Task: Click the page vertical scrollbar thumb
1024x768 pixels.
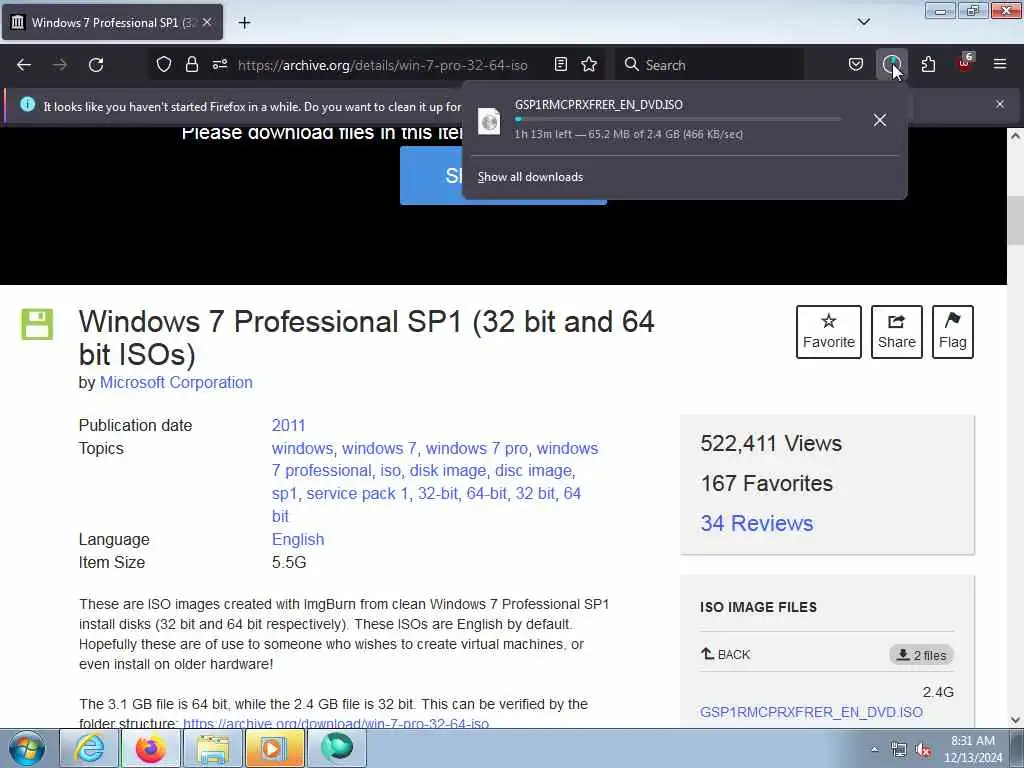Action: [1015, 221]
